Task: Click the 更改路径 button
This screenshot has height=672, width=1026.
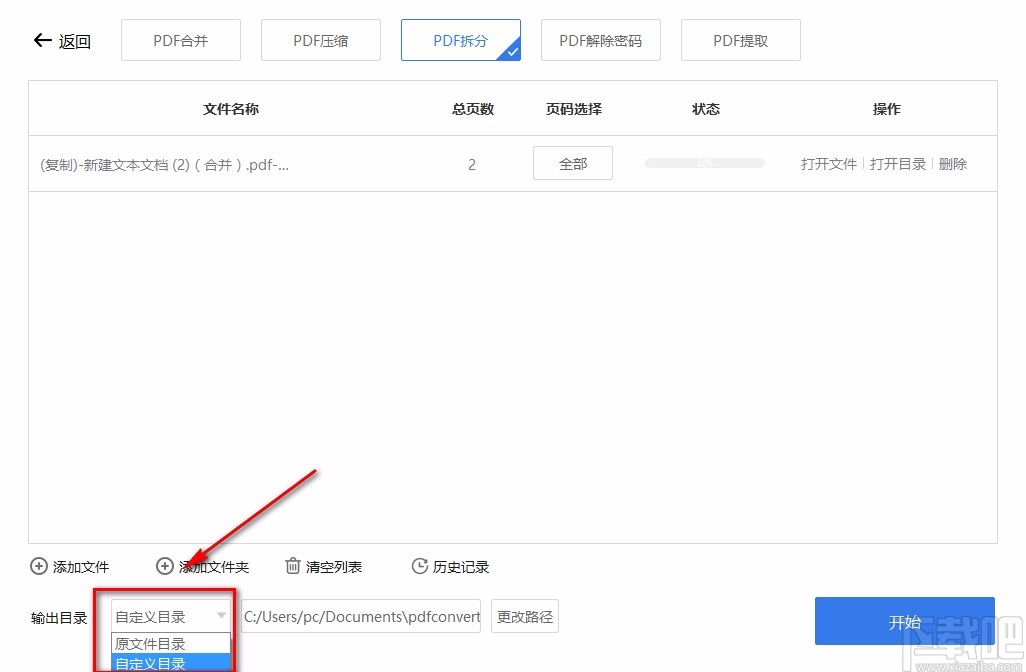Action: [524, 616]
